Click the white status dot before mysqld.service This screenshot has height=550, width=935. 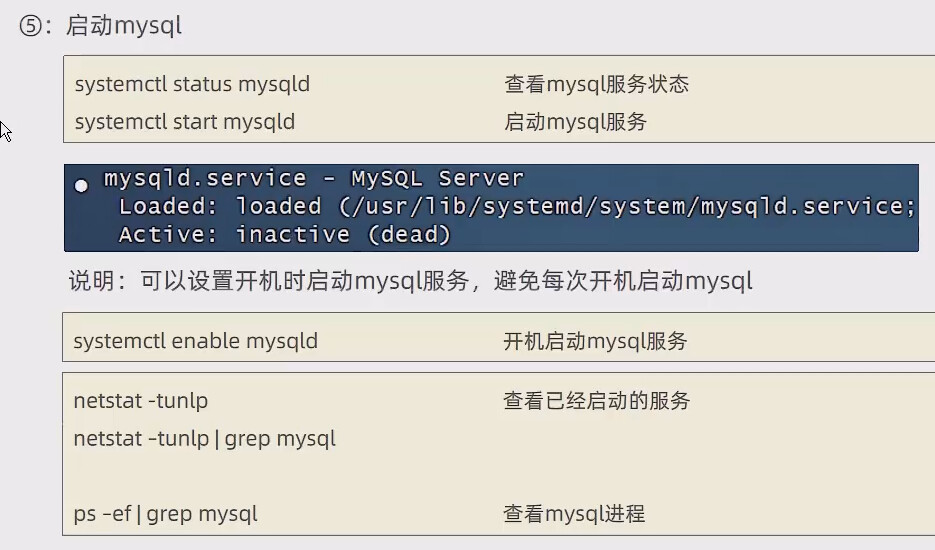click(81, 185)
